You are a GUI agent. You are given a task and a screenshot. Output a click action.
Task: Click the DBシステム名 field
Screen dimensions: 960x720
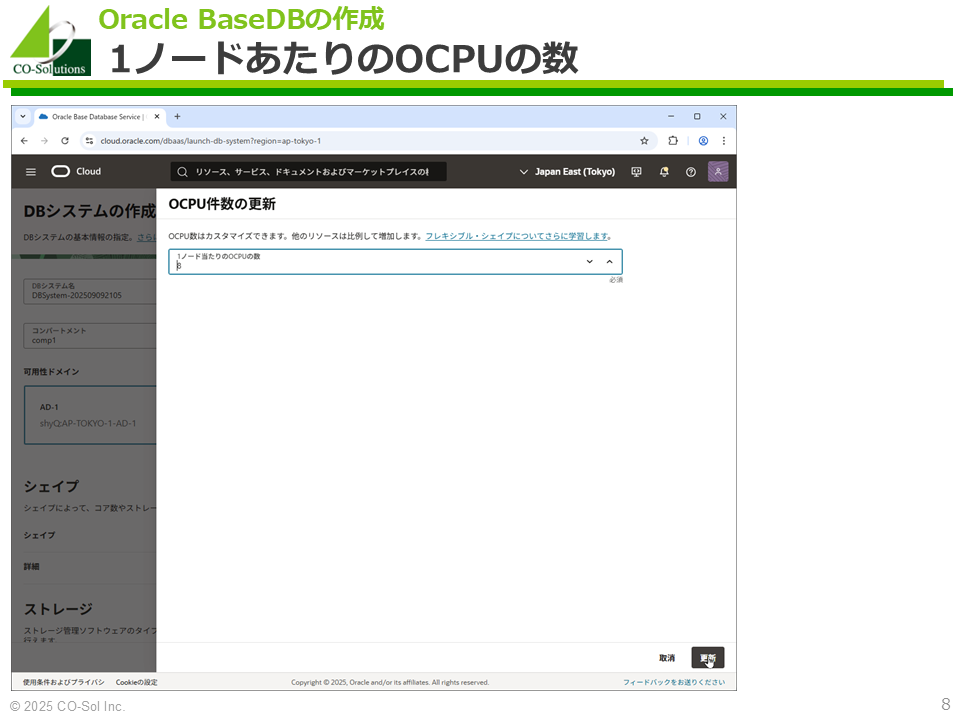(90, 291)
